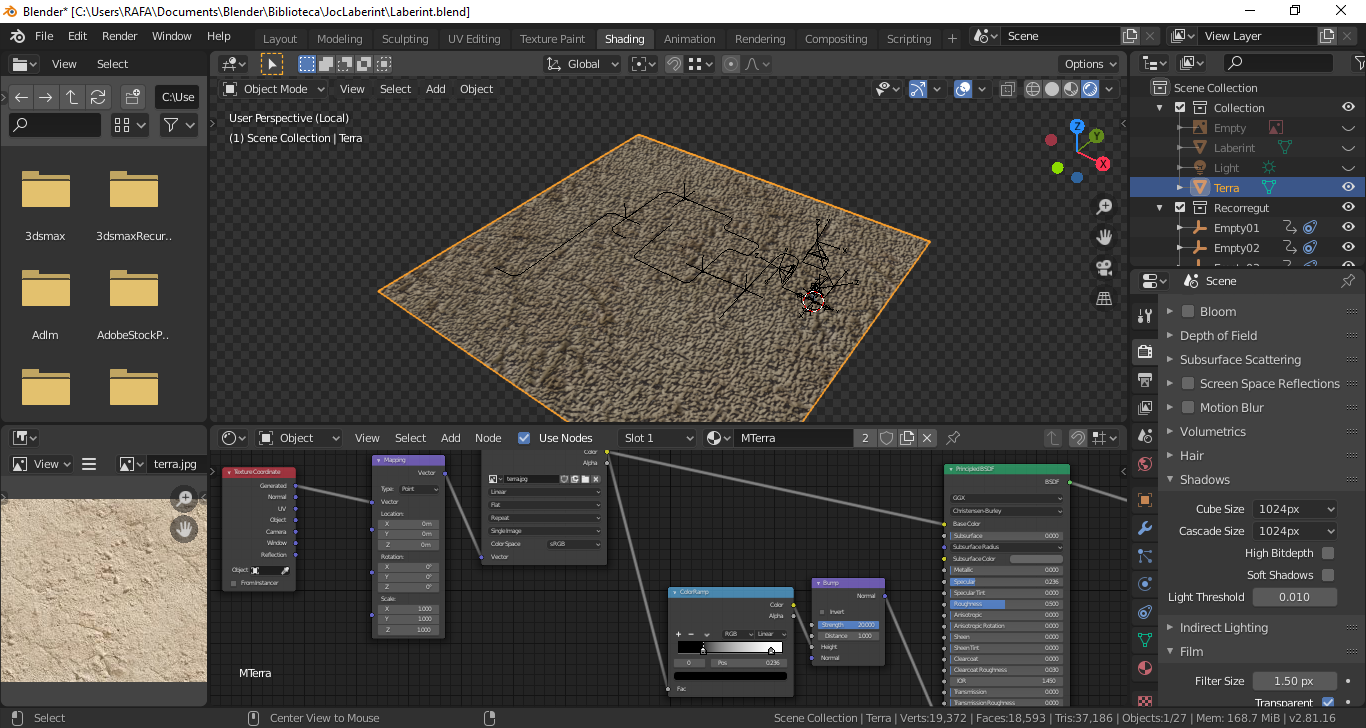Toggle camera view in 3D viewport
The image size is (1366, 728).
click(1104, 268)
